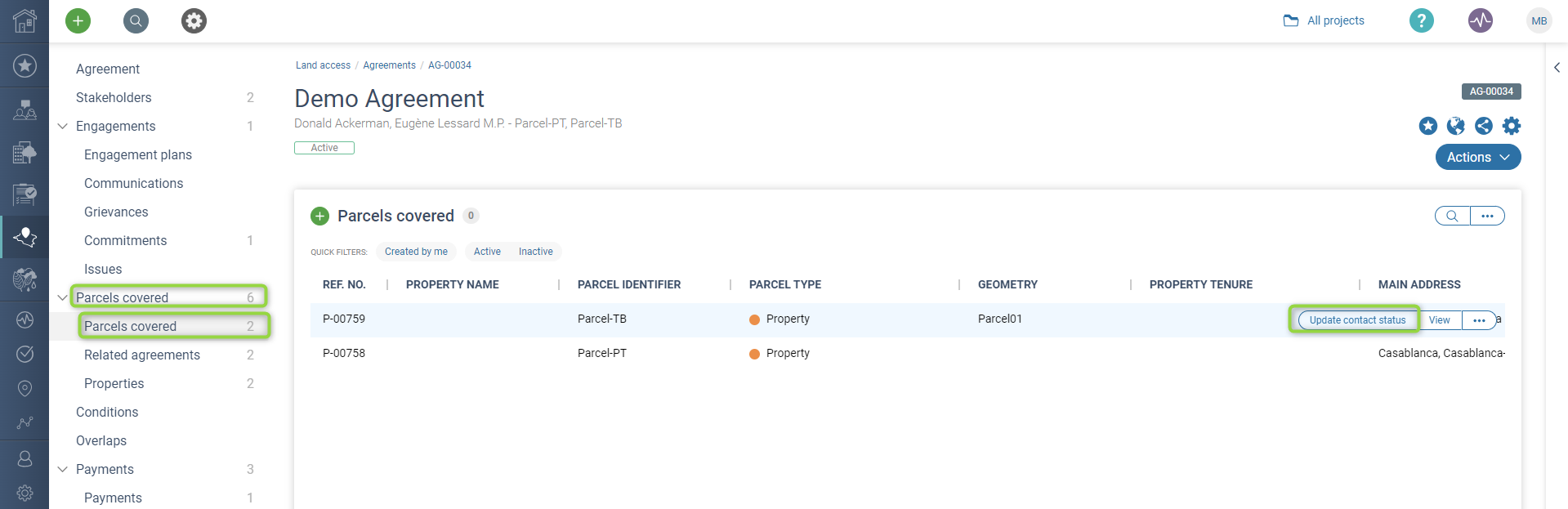Open Conditions in side menu
The width and height of the screenshot is (1568, 509).
pos(107,412)
